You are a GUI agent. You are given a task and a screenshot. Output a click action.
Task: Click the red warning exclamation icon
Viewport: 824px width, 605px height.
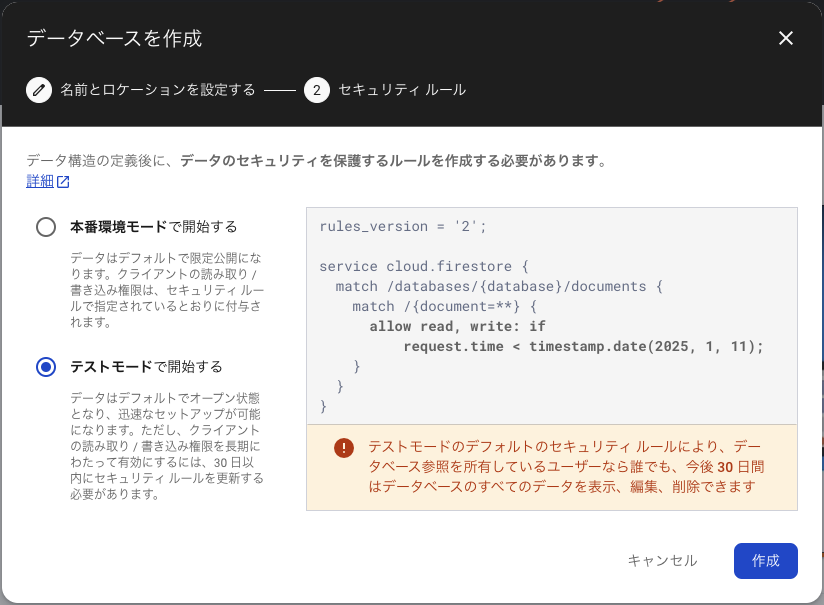click(344, 448)
